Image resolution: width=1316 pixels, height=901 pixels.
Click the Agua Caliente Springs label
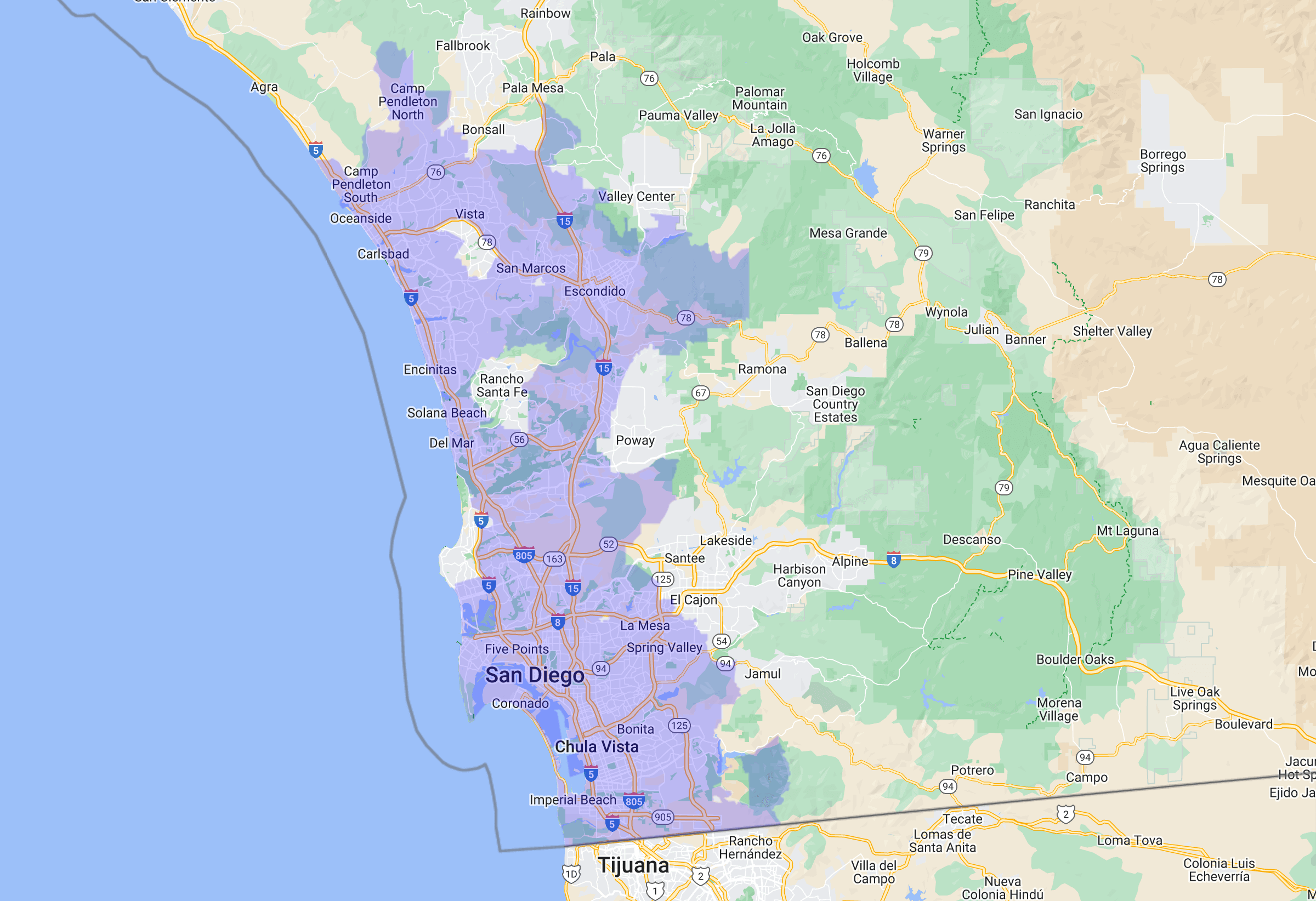coord(1219,452)
